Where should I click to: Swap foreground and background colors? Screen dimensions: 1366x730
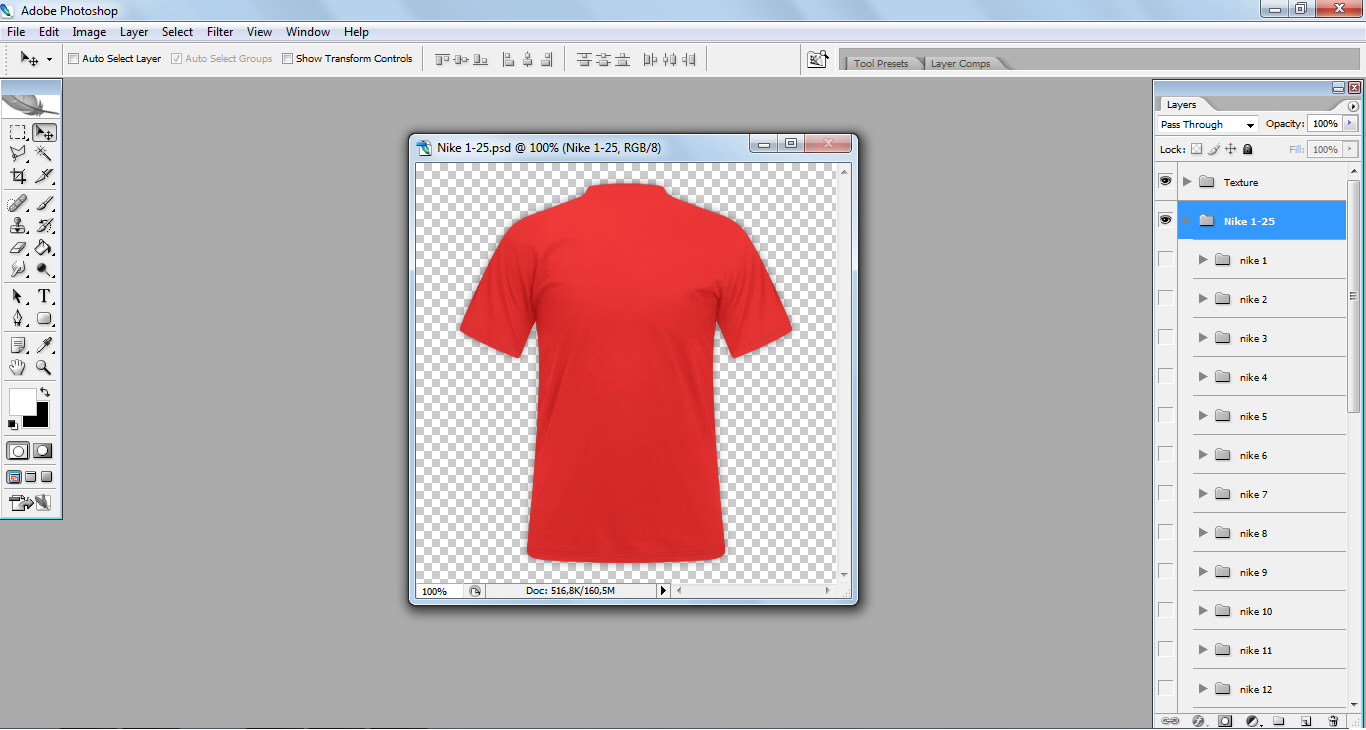click(x=44, y=392)
